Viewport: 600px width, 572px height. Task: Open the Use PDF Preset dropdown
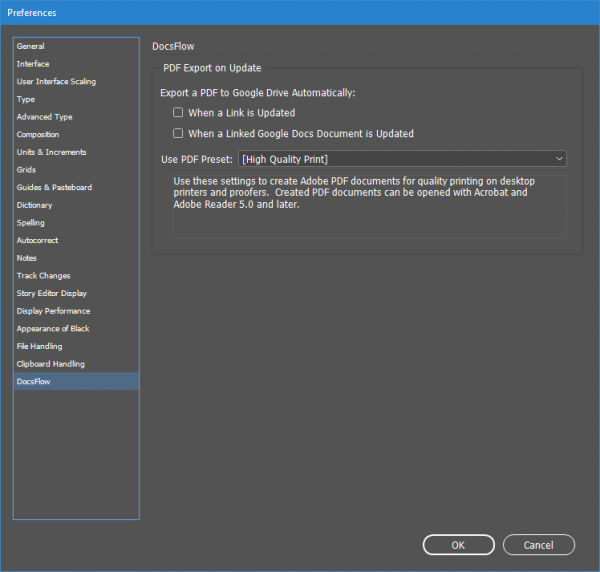tap(402, 159)
